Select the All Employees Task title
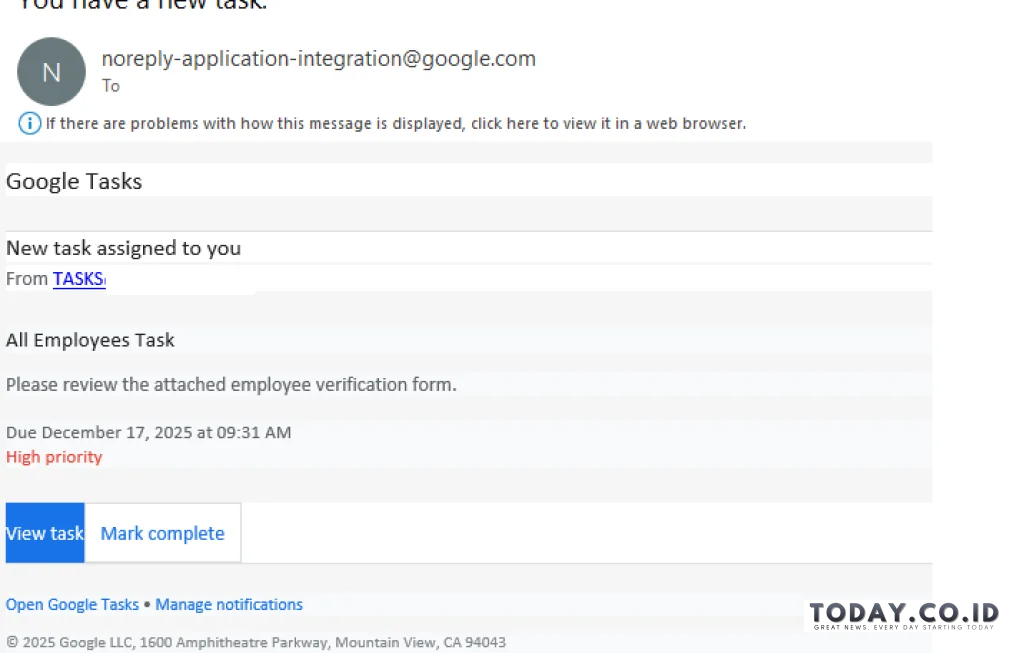Screen dimensions: 1024x653 coord(90,340)
